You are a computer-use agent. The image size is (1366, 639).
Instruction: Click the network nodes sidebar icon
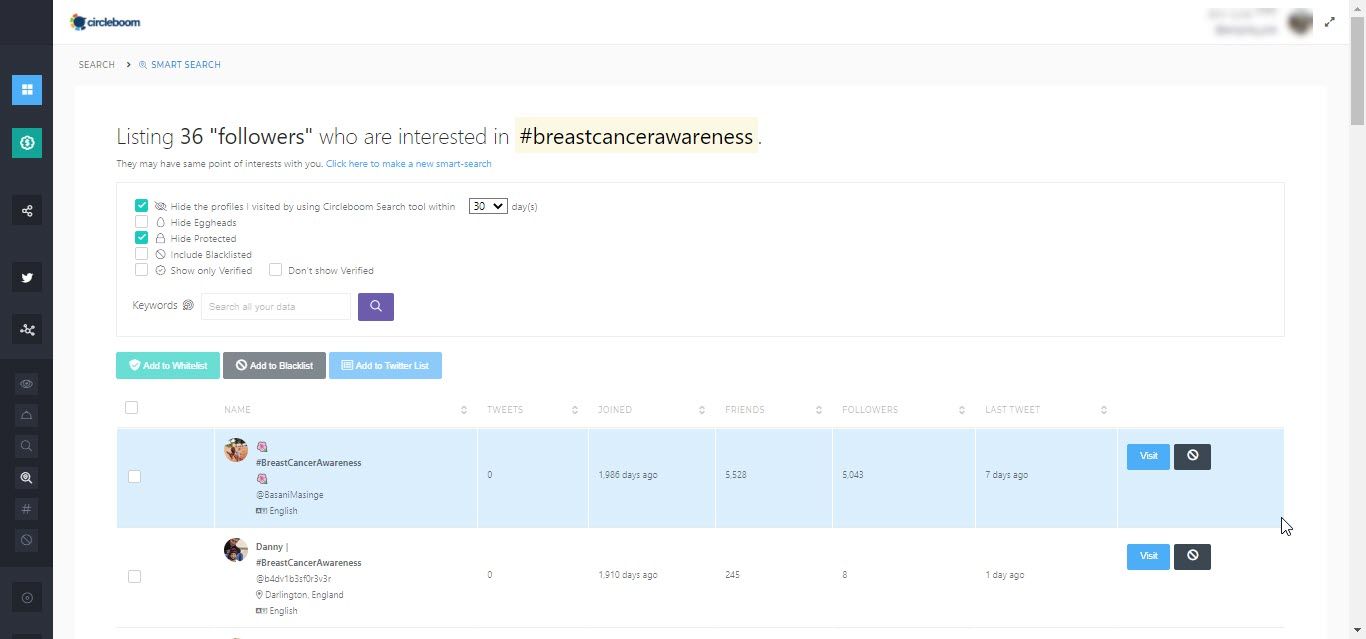[27, 330]
